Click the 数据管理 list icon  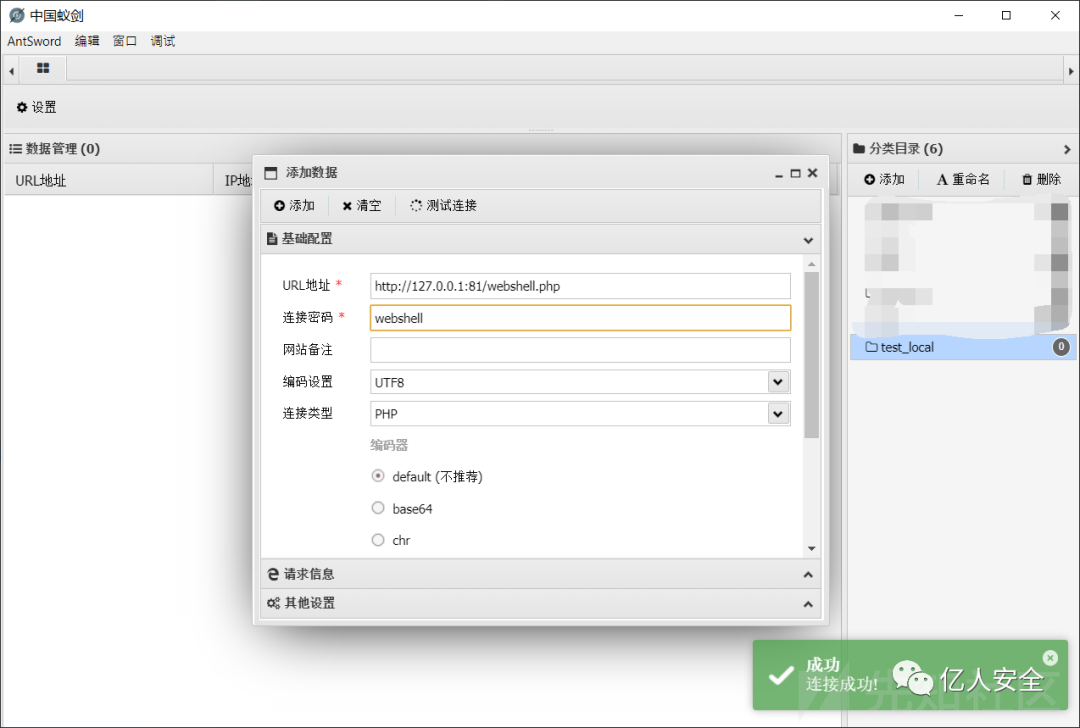pos(15,149)
